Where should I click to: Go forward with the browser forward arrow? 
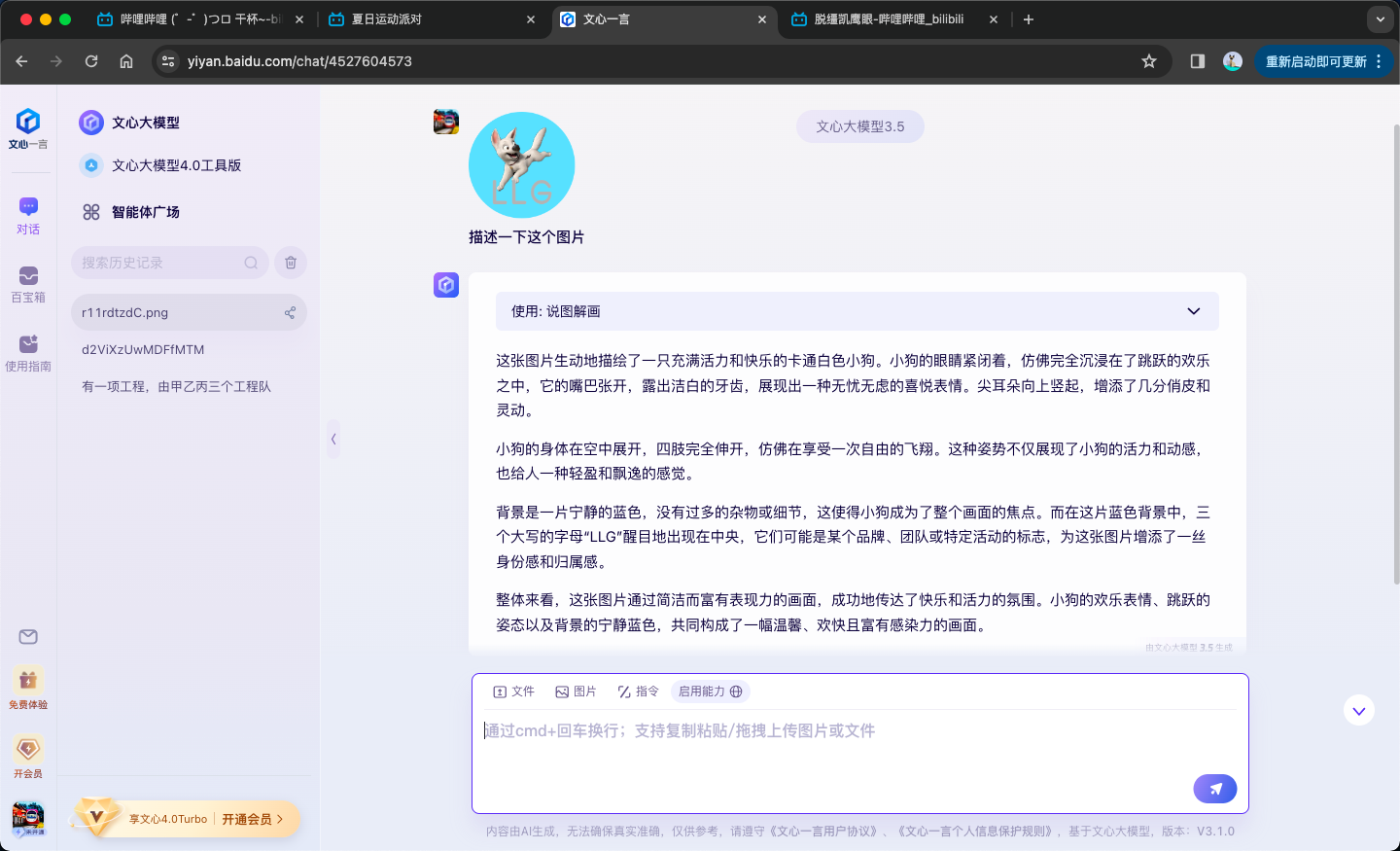coord(56,61)
